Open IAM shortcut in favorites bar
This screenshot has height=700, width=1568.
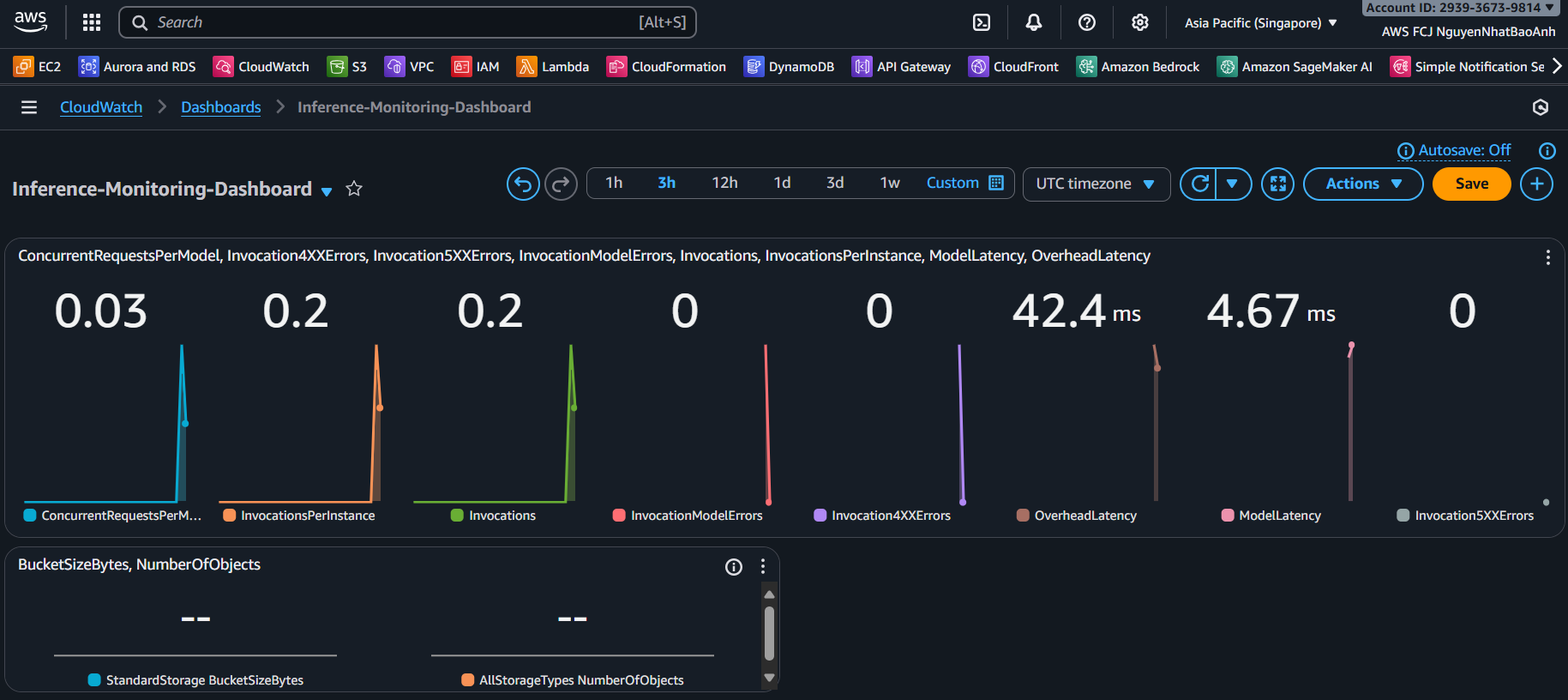pyautogui.click(x=475, y=67)
